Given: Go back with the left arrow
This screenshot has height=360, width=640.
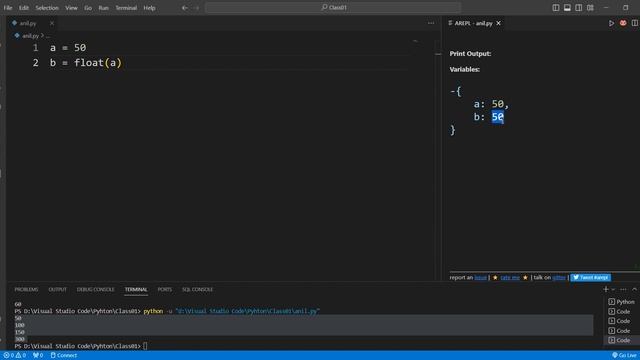Looking at the screenshot, I should coord(184,8).
